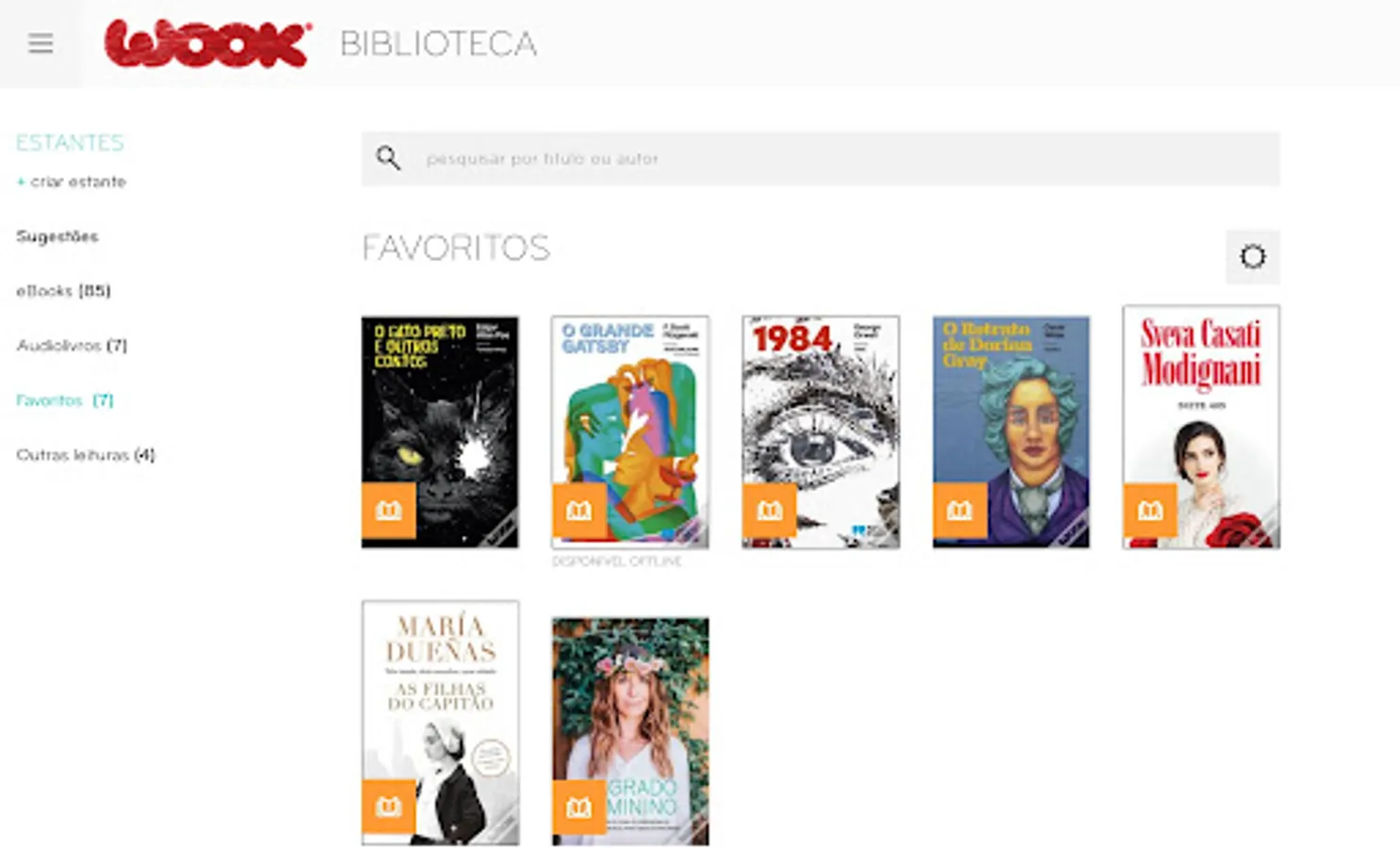Viewport: 1400px width, 848px height.
Task: Open the 1984 book cover
Action: coord(821,432)
